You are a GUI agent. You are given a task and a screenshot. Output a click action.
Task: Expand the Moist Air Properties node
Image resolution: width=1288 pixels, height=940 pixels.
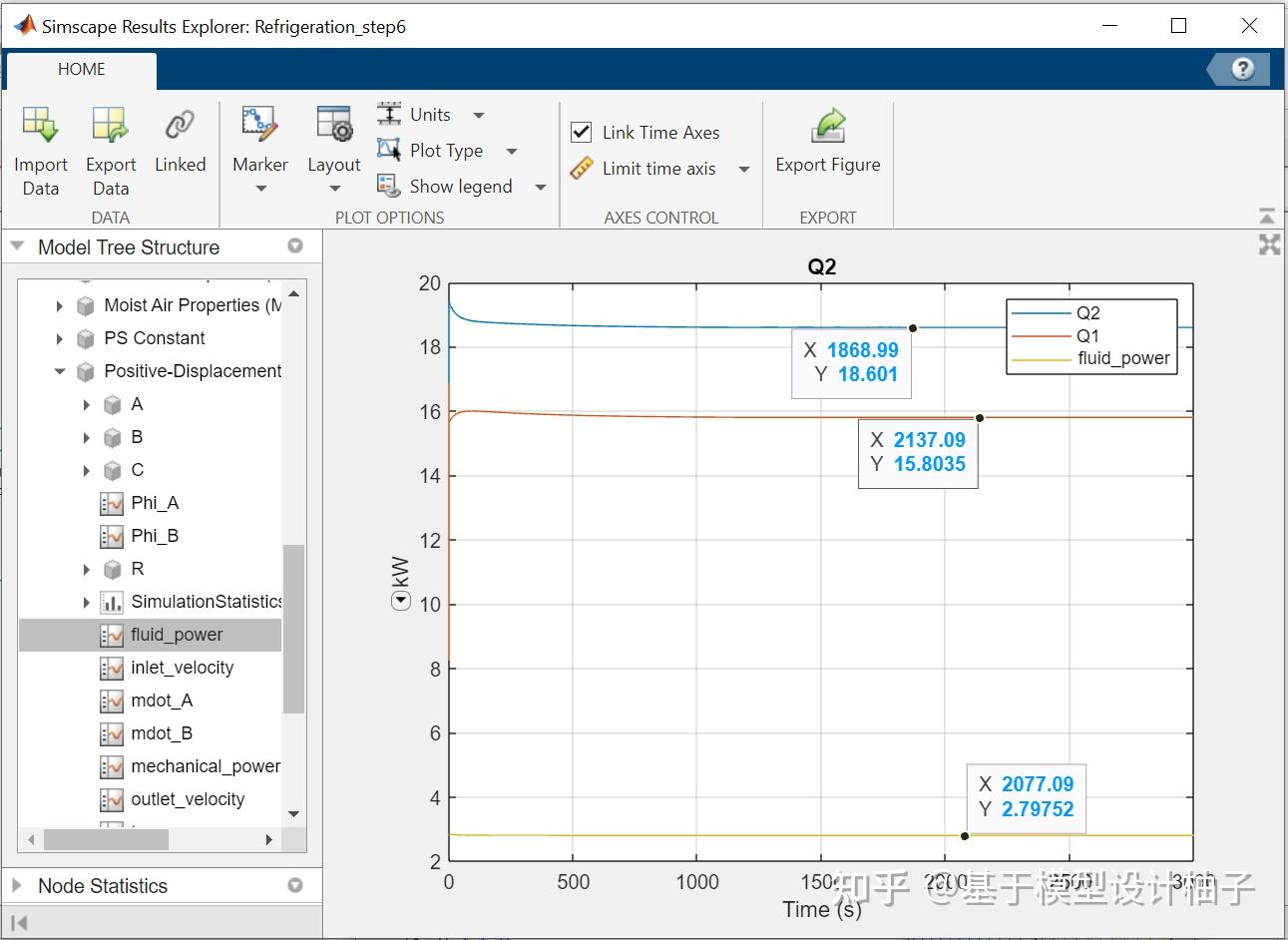coord(60,305)
